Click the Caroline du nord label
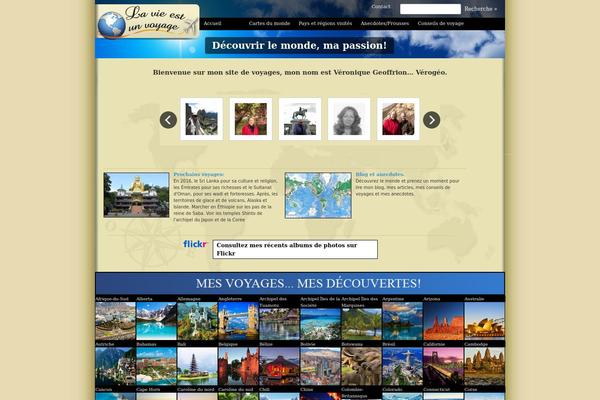The width and height of the screenshot is (600, 400). [x=196, y=390]
